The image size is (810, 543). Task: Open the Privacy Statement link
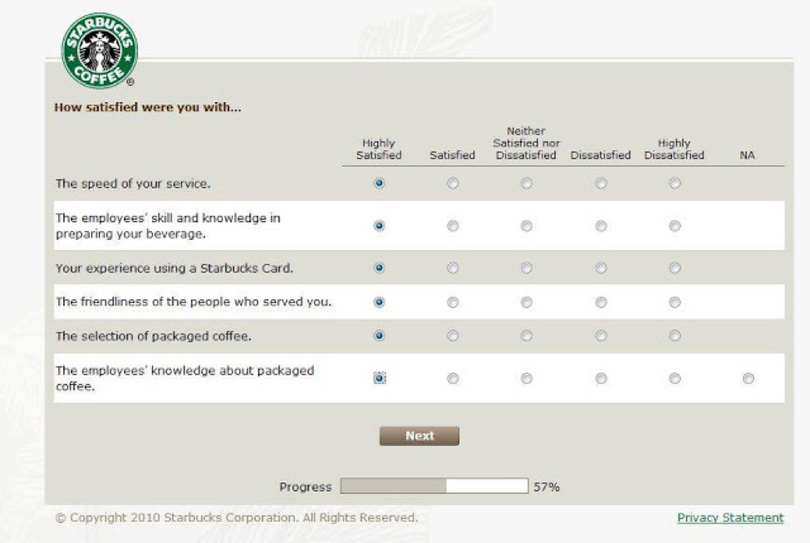pos(730,518)
